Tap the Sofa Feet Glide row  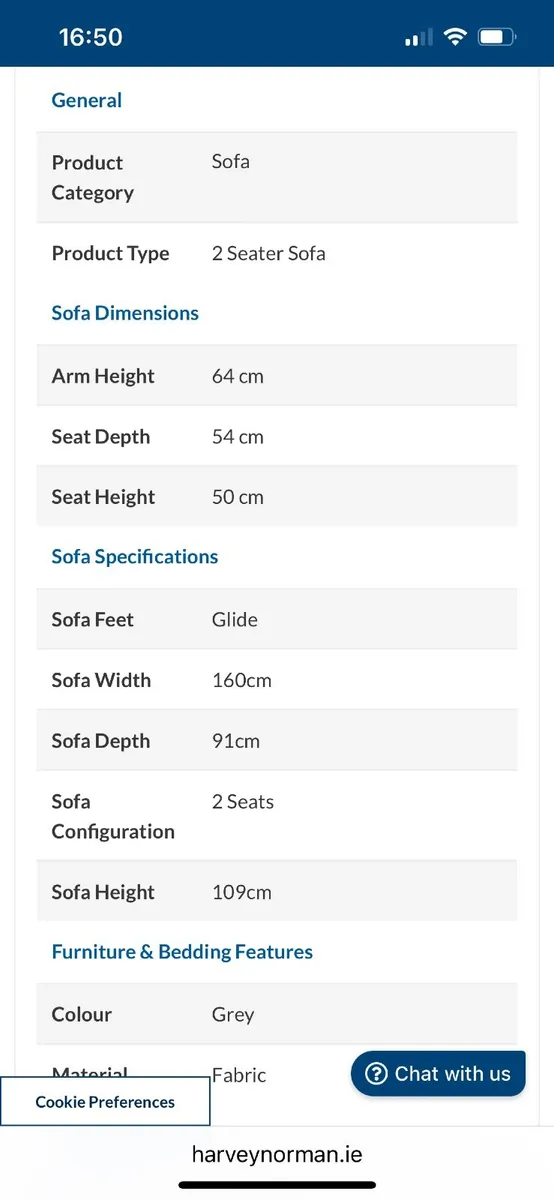tap(277, 619)
